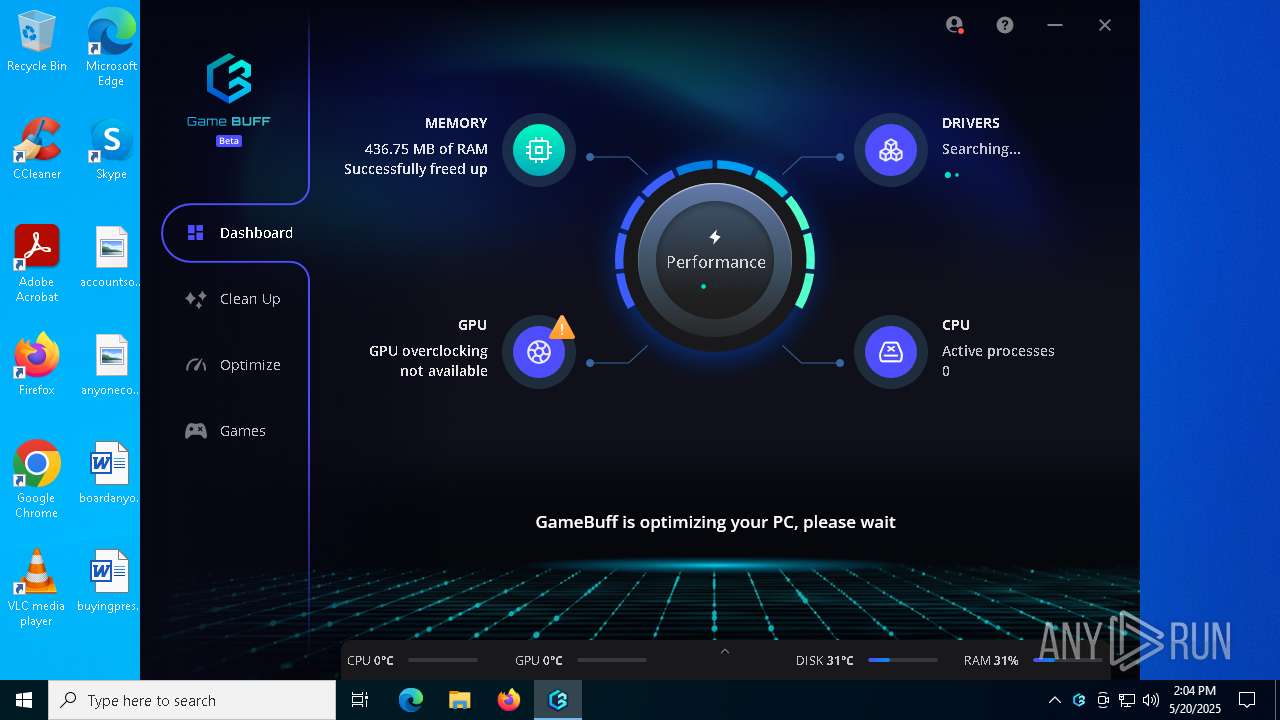
Task: Select Firefox desktop shortcut
Action: pos(37,365)
